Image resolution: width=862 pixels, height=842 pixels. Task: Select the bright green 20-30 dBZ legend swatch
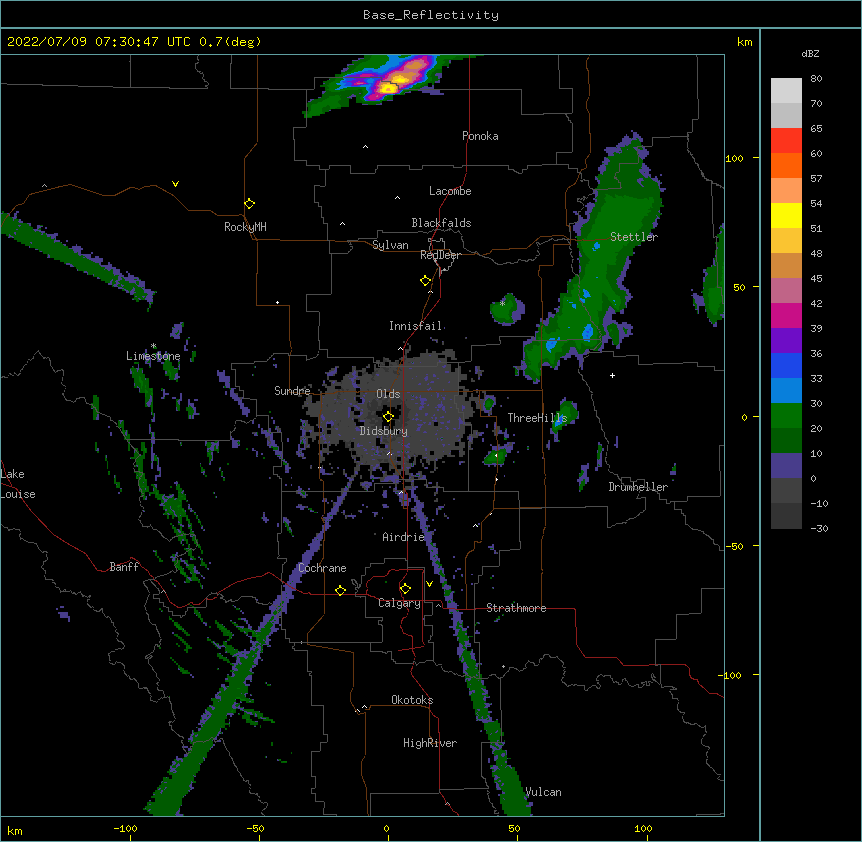click(x=786, y=416)
